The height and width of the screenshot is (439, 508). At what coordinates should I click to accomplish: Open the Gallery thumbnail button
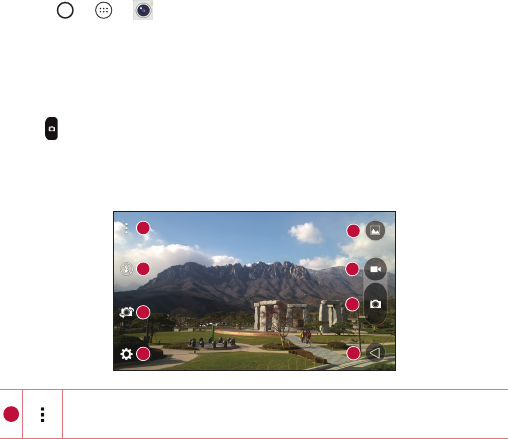pyautogui.click(x=375, y=231)
